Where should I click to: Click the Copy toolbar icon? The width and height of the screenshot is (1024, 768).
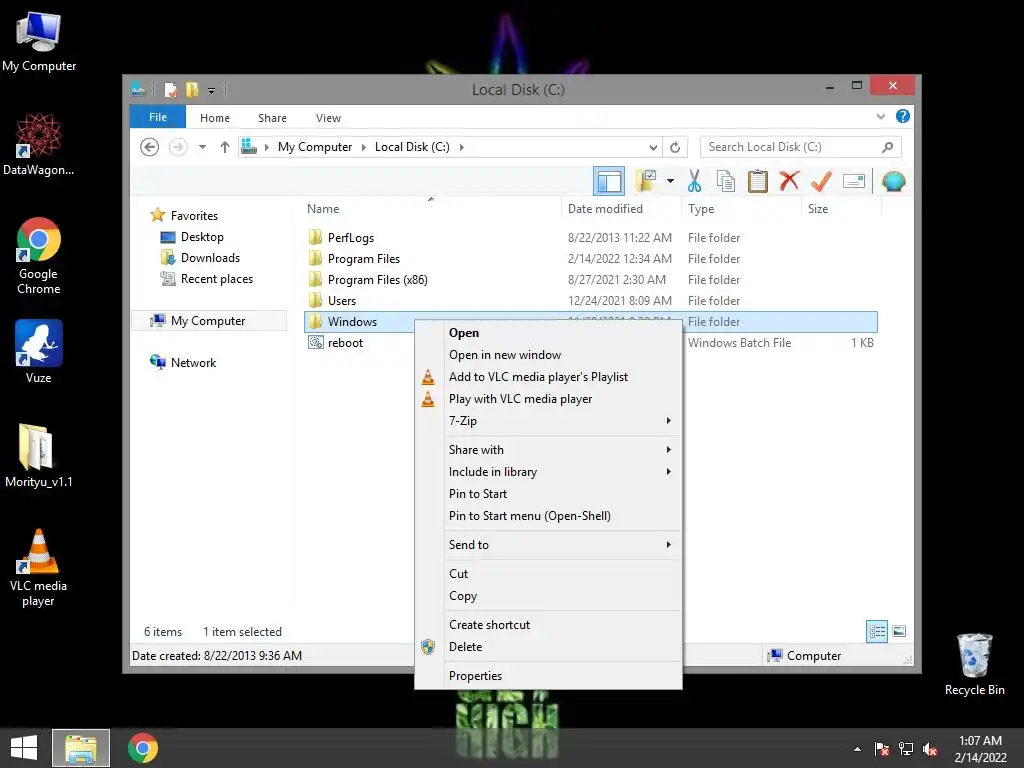click(x=726, y=181)
